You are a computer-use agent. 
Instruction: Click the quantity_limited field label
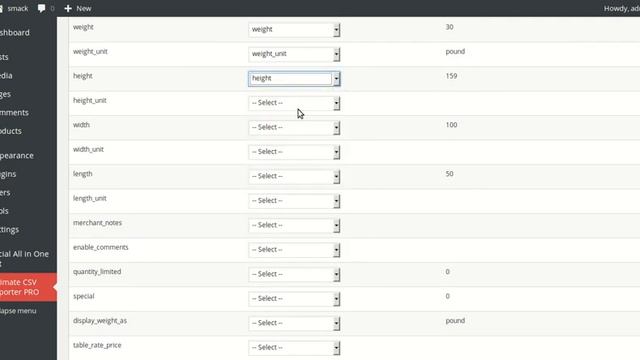[97, 272]
